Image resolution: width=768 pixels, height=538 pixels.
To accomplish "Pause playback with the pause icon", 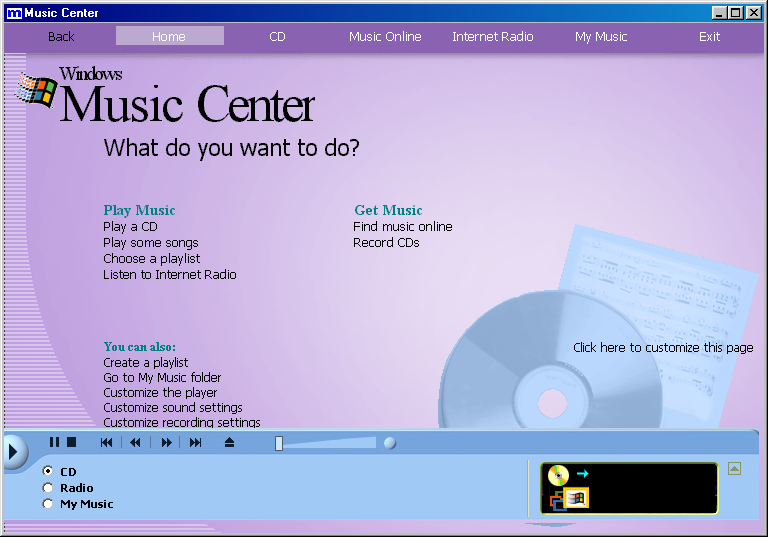I will pyautogui.click(x=54, y=442).
